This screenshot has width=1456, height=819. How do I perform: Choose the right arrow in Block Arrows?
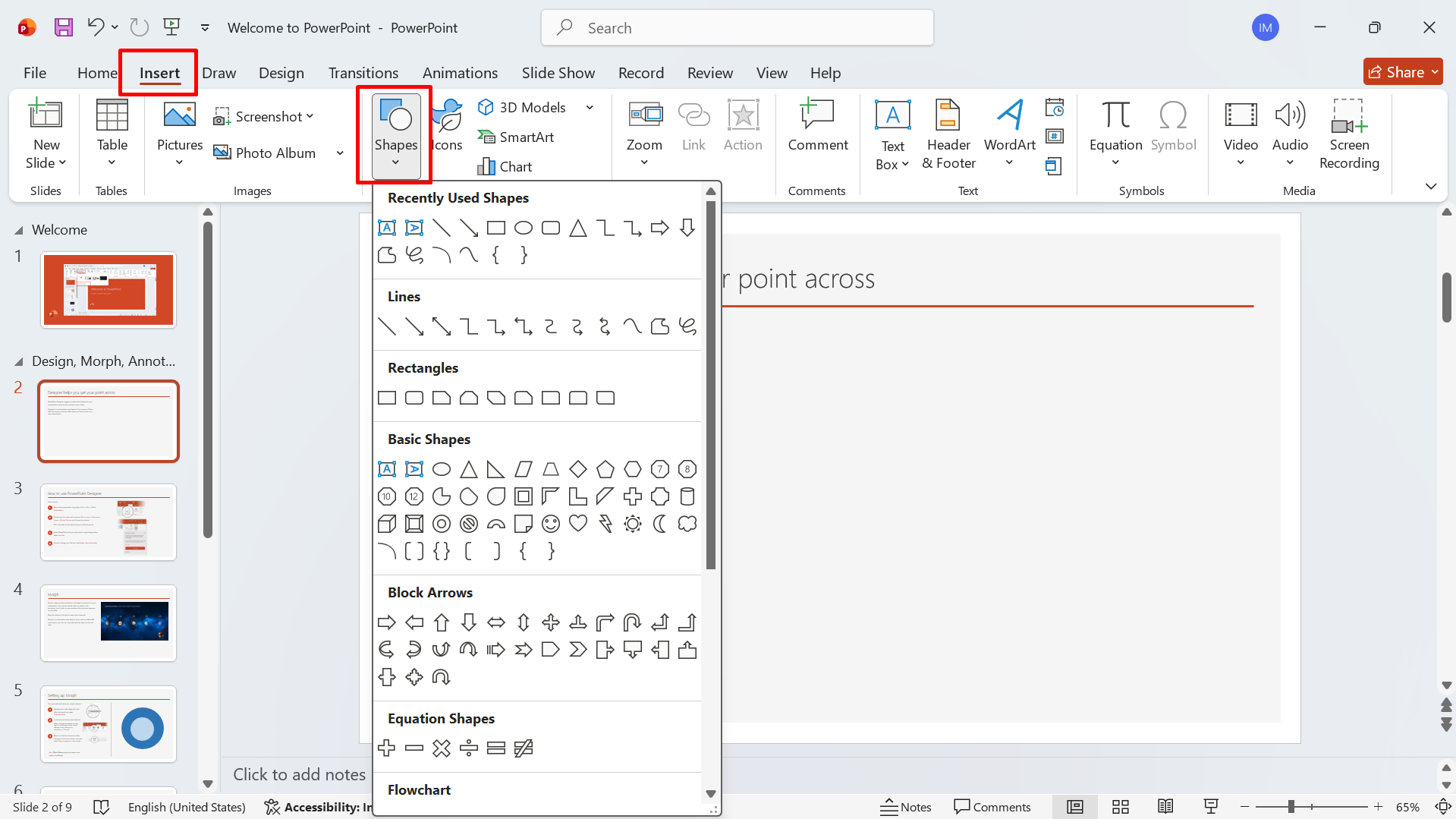387,622
